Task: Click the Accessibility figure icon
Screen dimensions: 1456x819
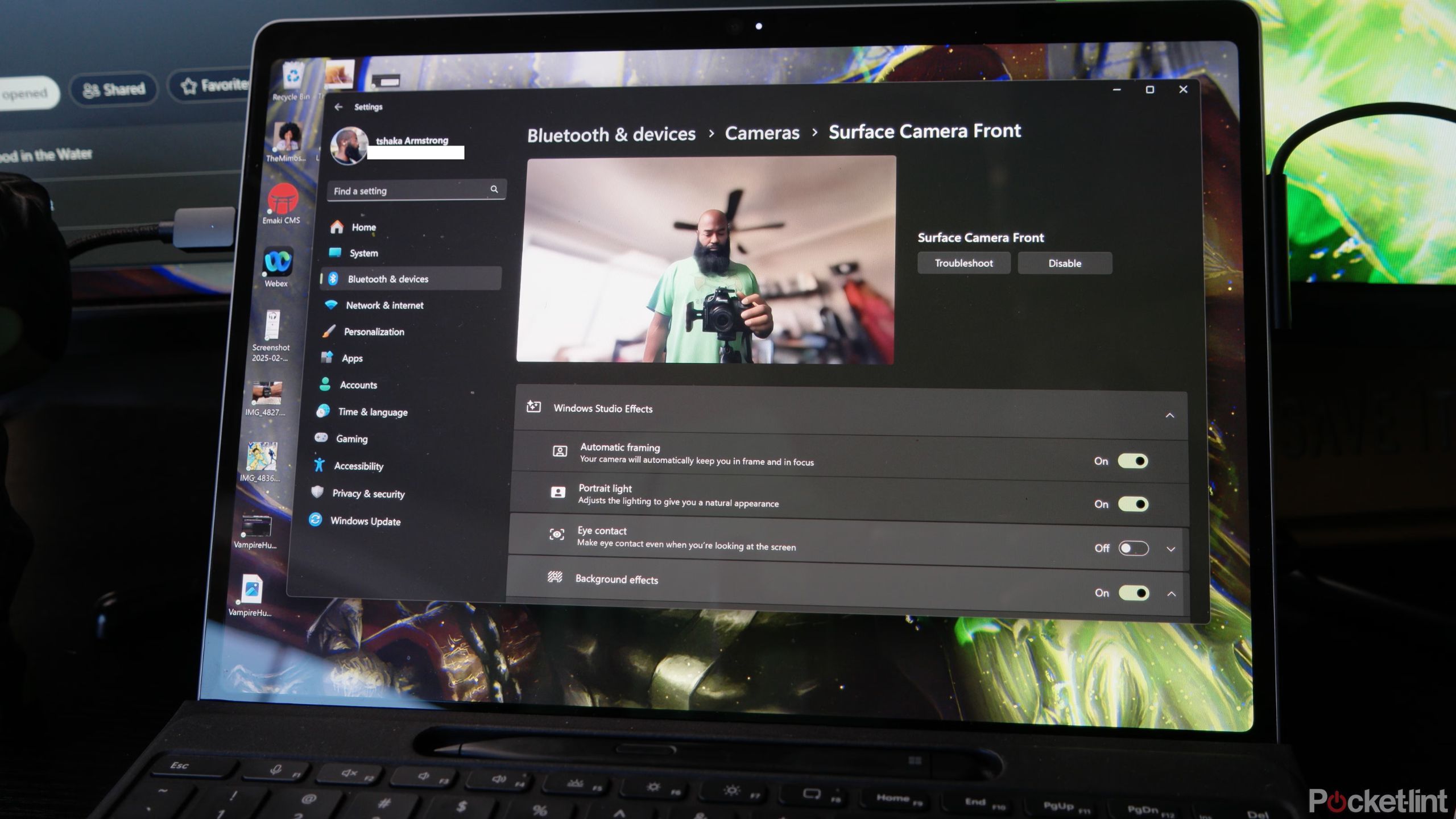Action: [x=319, y=465]
